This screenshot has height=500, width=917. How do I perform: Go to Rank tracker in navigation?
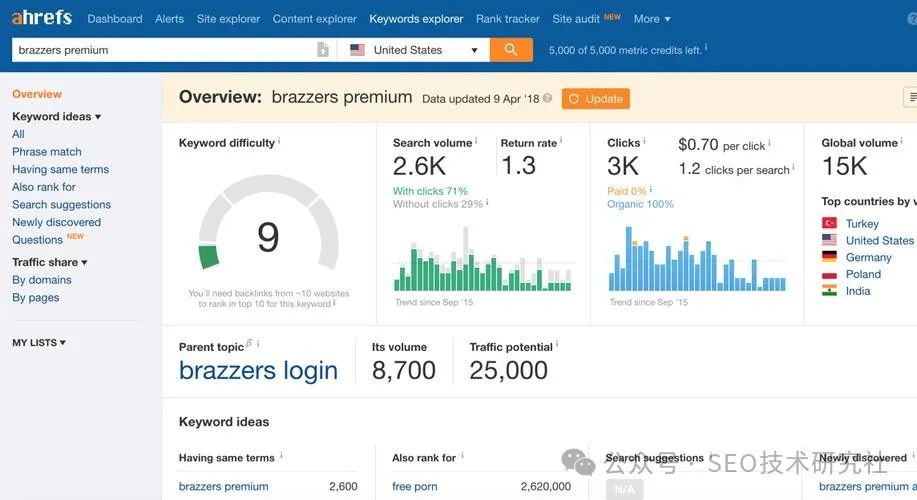click(x=507, y=18)
